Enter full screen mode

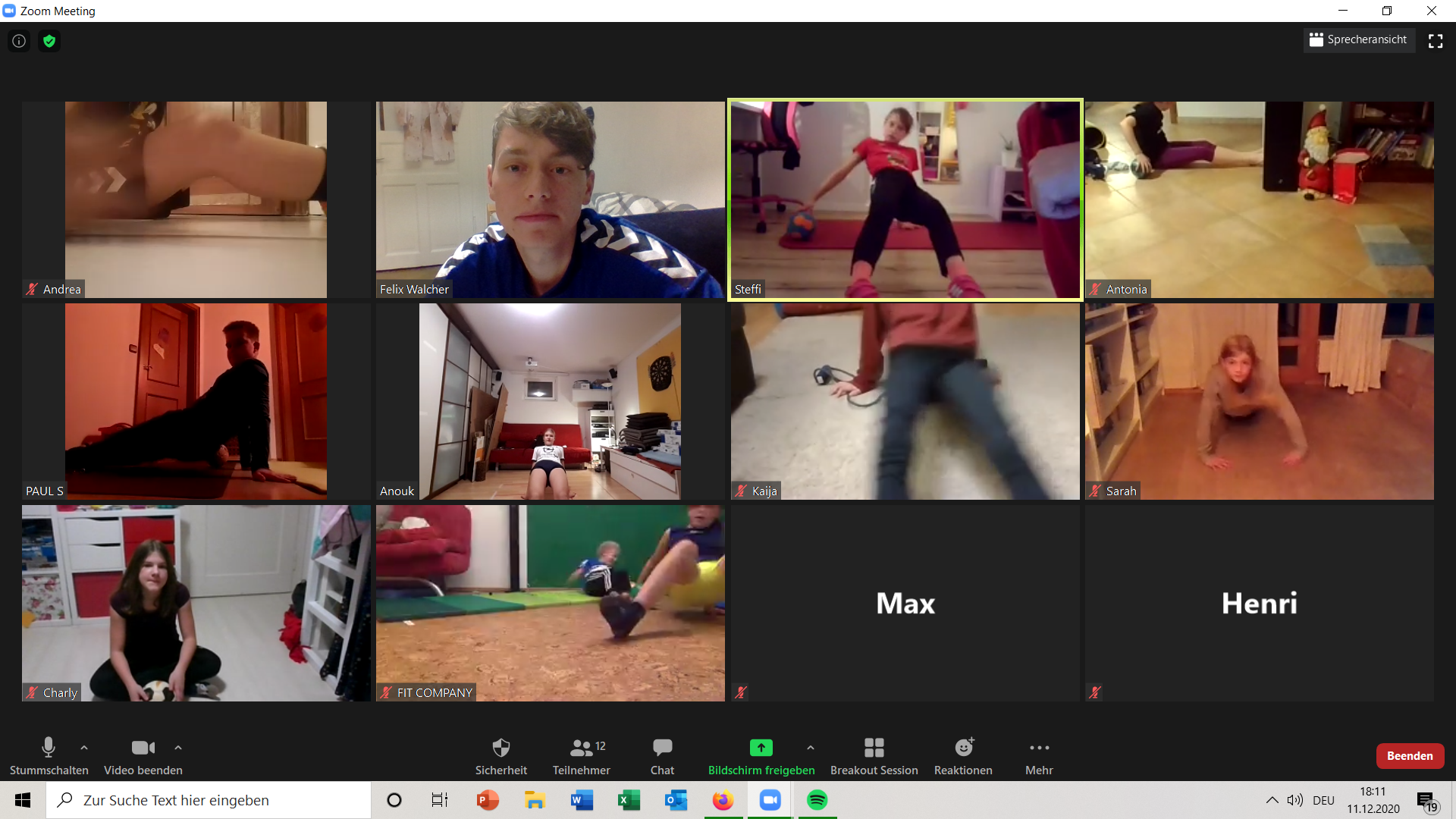point(1436,41)
